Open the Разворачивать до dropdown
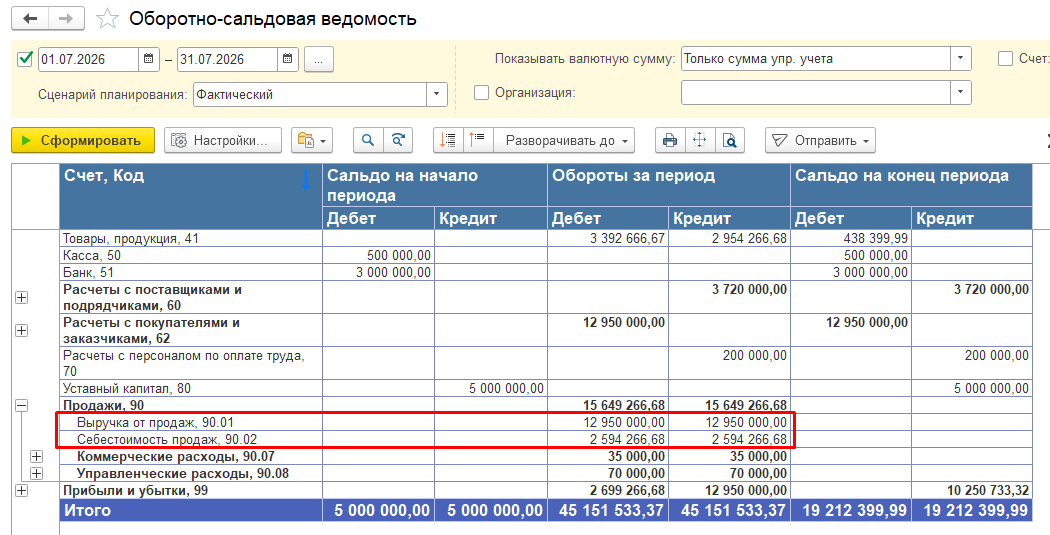The width and height of the screenshot is (1050, 535). coord(565,141)
